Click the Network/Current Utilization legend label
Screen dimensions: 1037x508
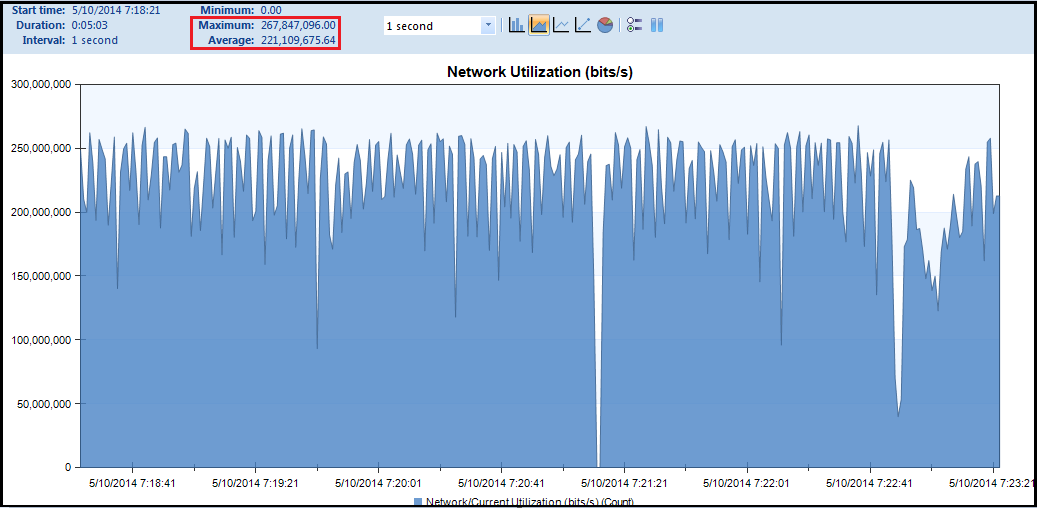point(530,501)
